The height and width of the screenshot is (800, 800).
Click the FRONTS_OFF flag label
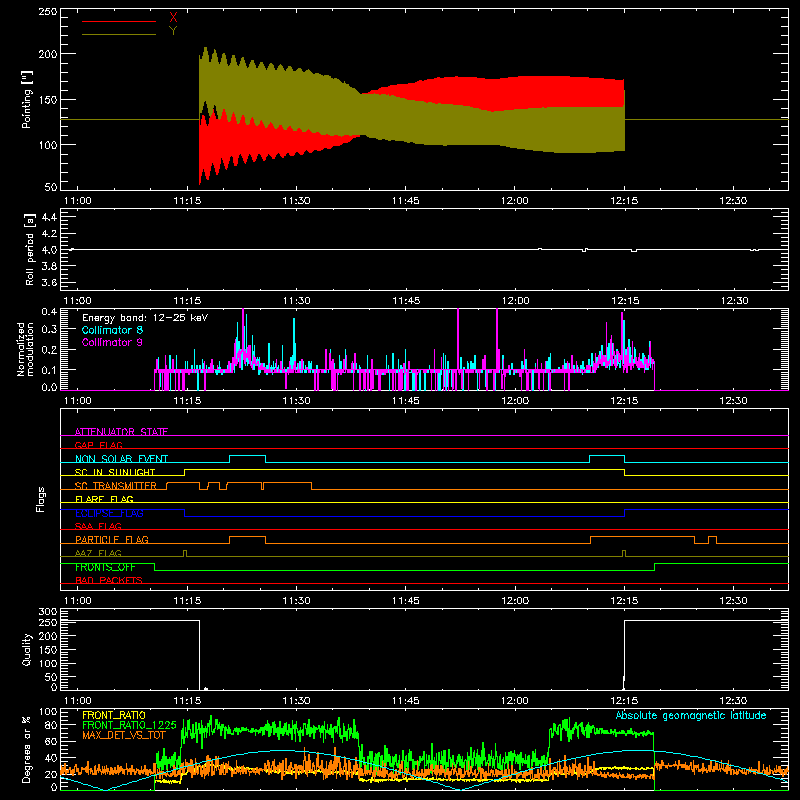tap(105, 567)
